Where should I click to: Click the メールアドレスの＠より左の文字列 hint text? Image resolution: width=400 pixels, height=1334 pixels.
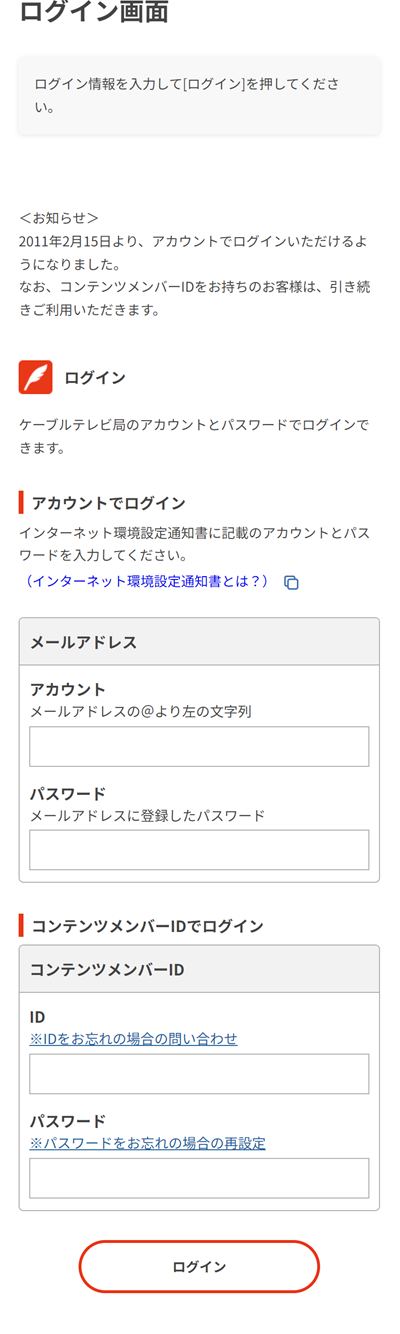(x=141, y=712)
